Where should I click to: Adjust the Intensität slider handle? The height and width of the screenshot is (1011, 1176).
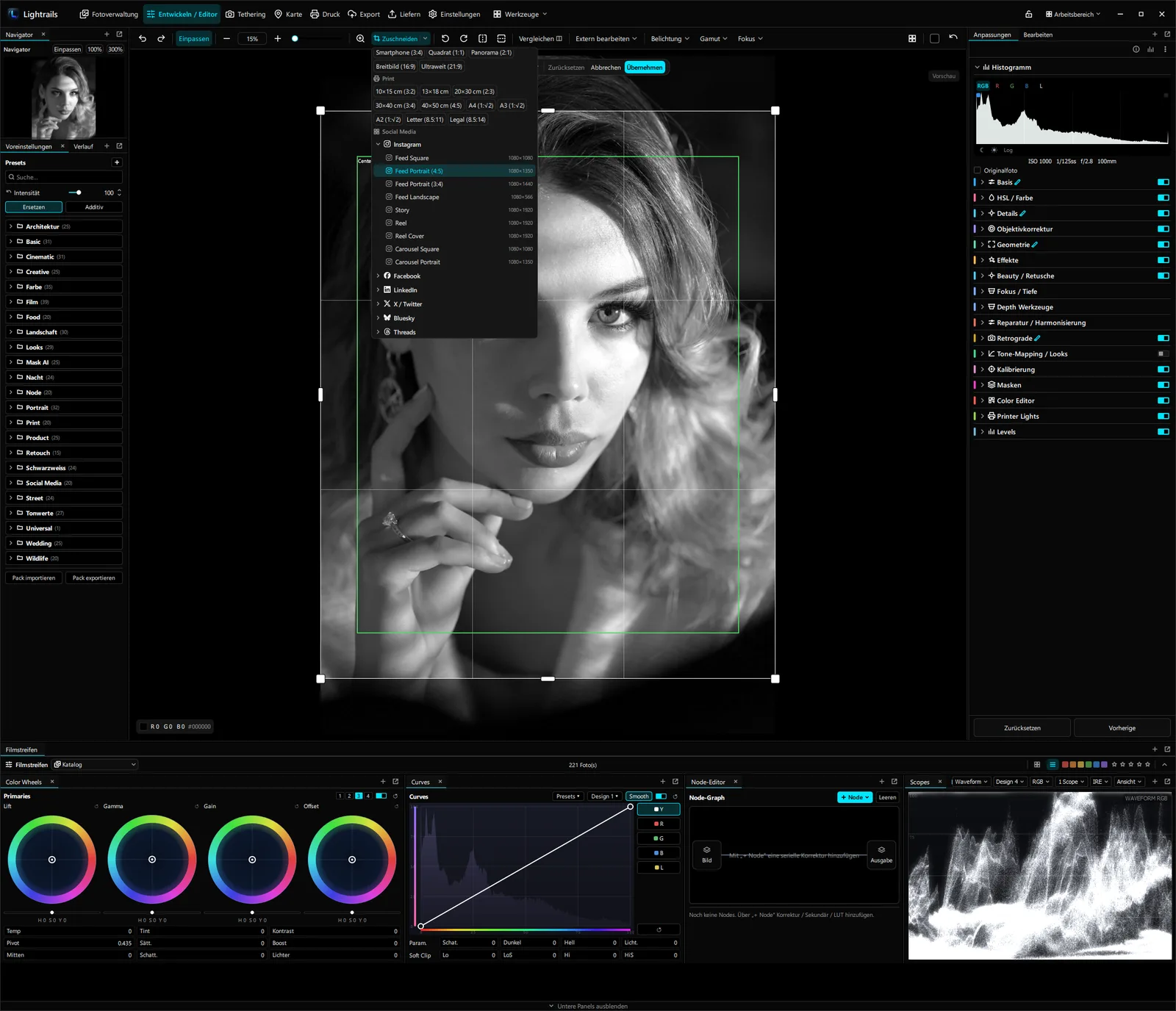tap(79, 193)
